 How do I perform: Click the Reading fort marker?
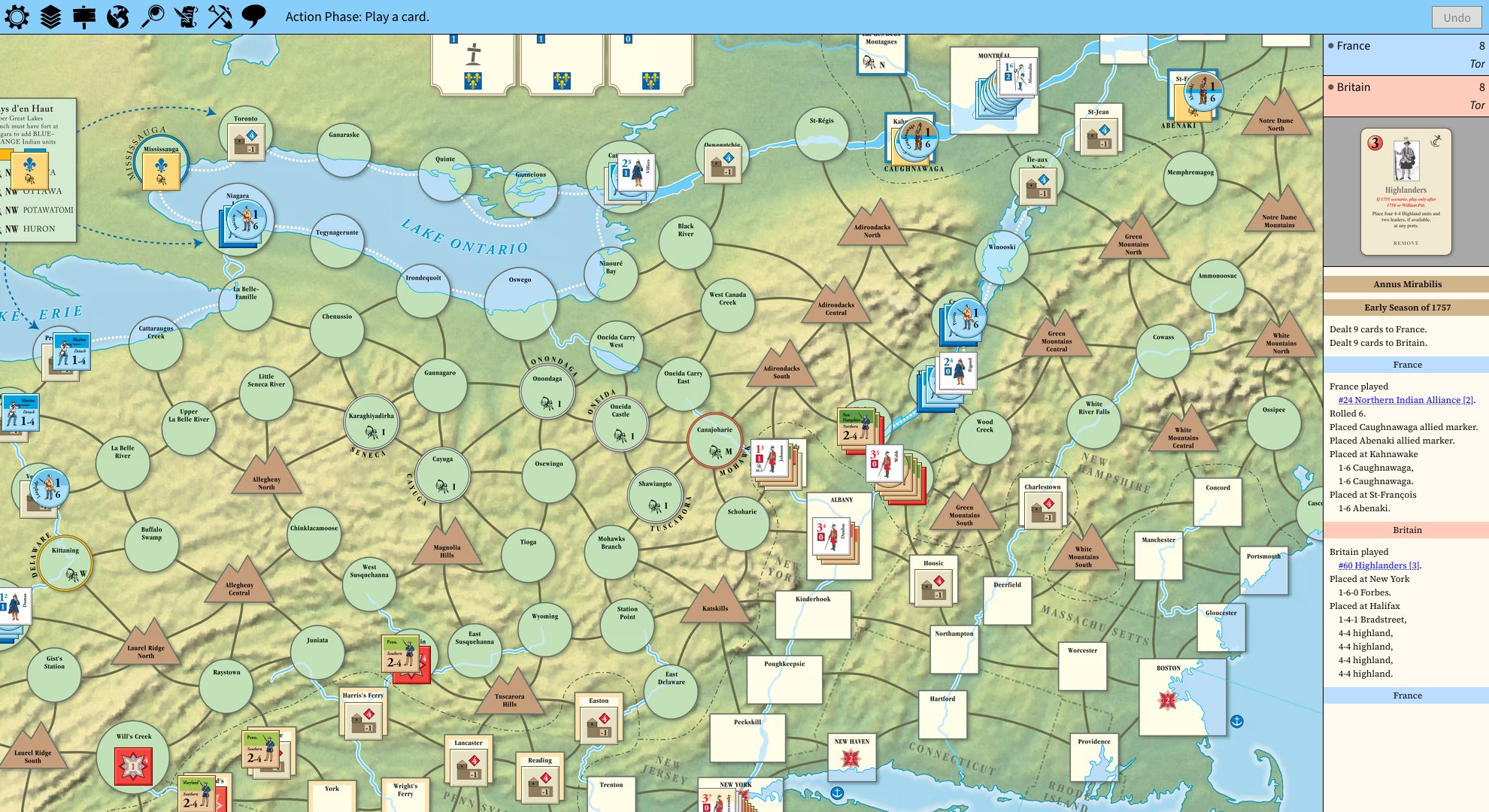coord(540,783)
